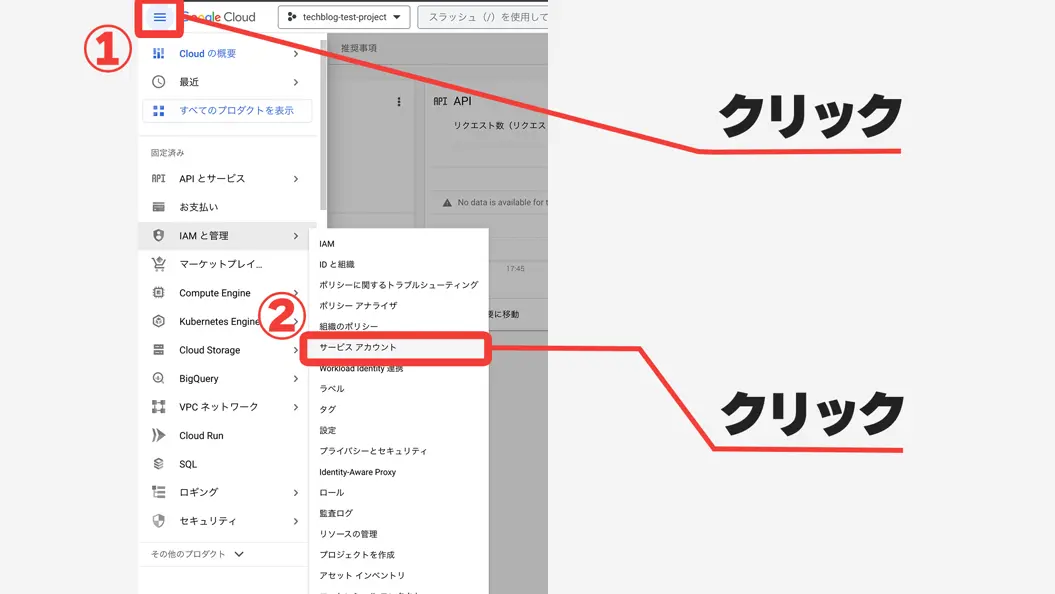This screenshot has height=594, width=1055.
Task: Expand the BigQuery submenu arrow
Action: (x=296, y=379)
